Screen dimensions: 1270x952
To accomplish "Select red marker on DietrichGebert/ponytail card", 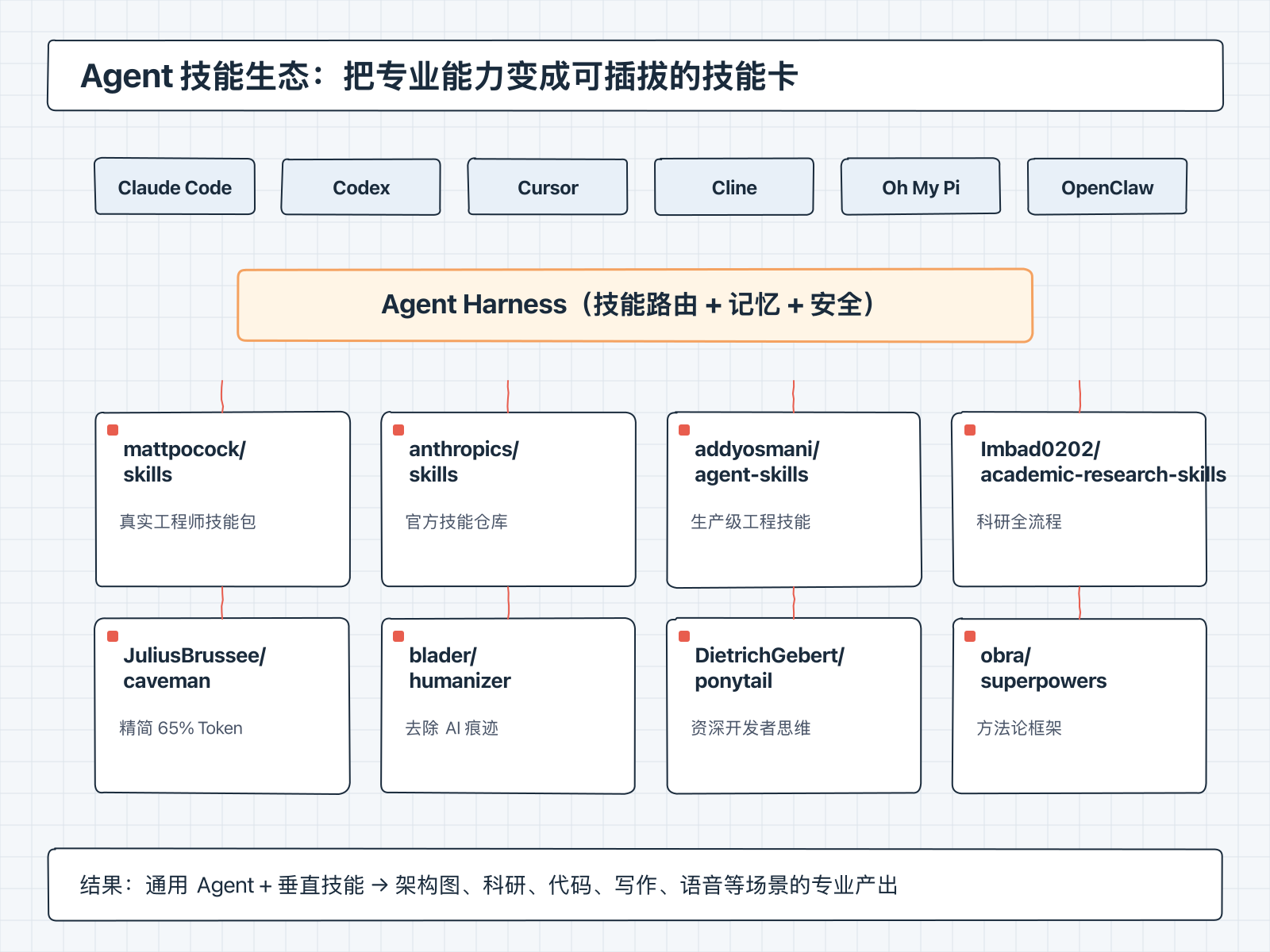I will (684, 636).
